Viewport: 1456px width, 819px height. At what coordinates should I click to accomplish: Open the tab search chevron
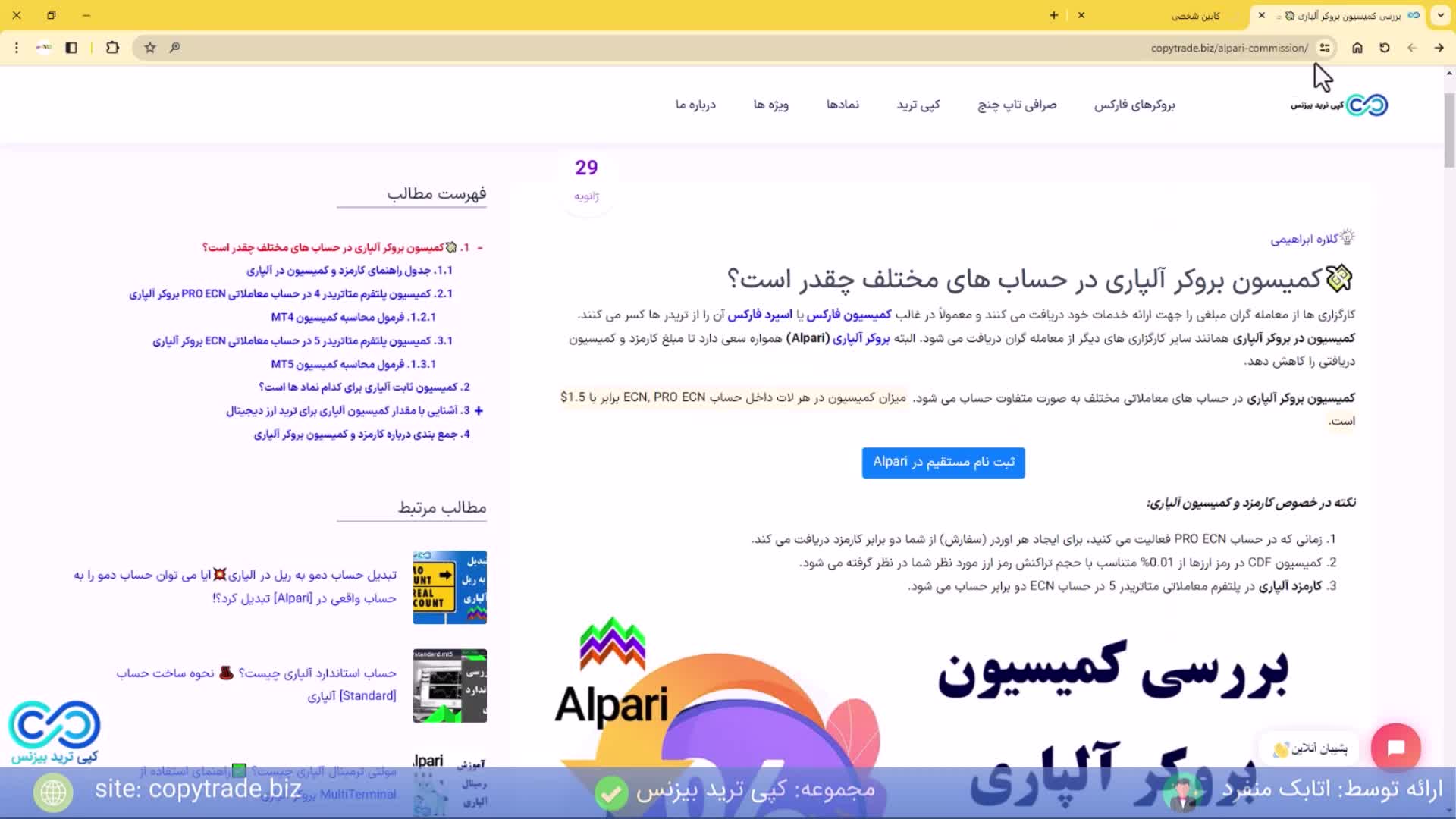click(x=1440, y=15)
